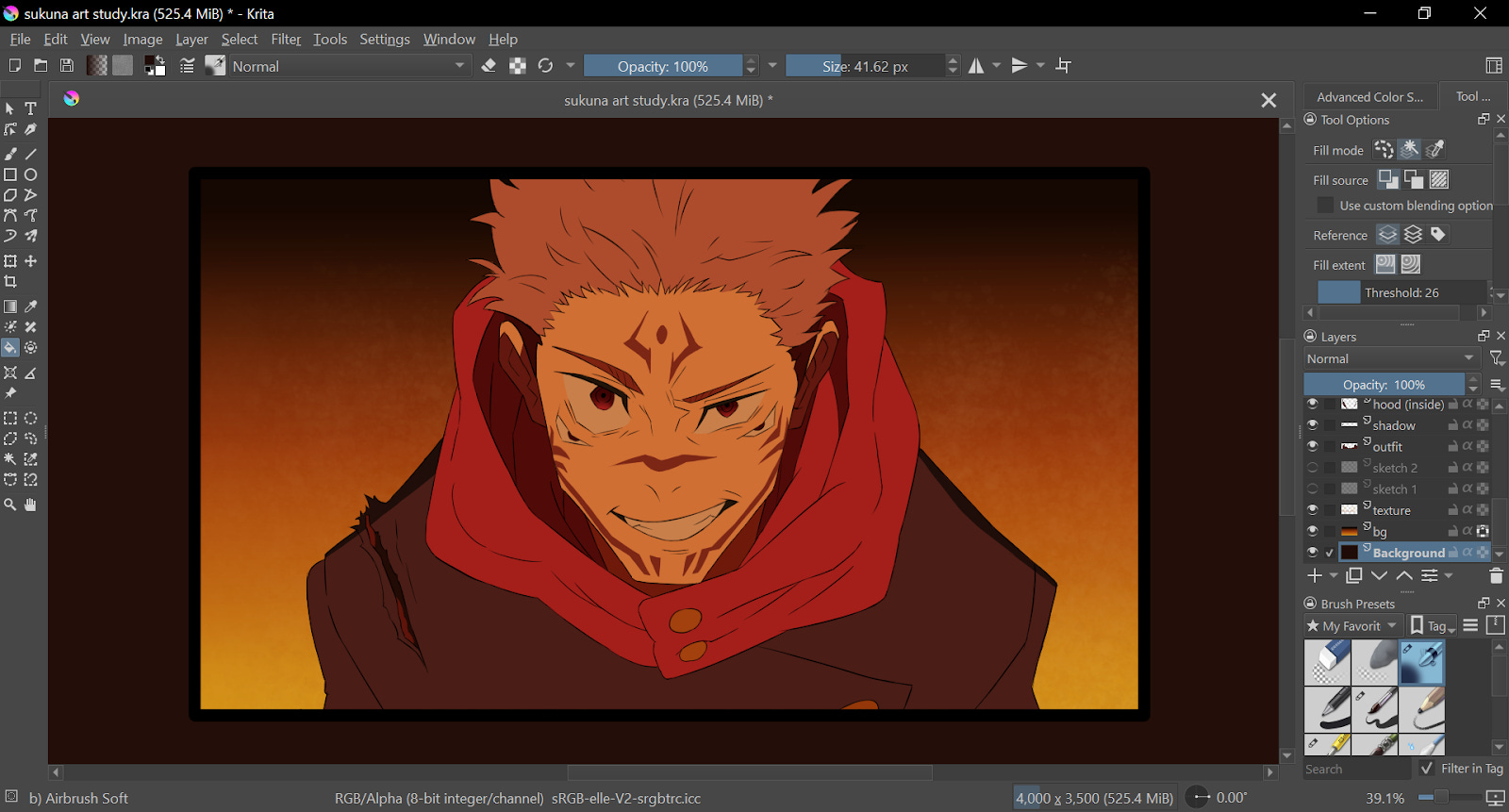Click the foreground/background color swatch
Image resolution: width=1509 pixels, height=812 pixels.
click(x=155, y=65)
